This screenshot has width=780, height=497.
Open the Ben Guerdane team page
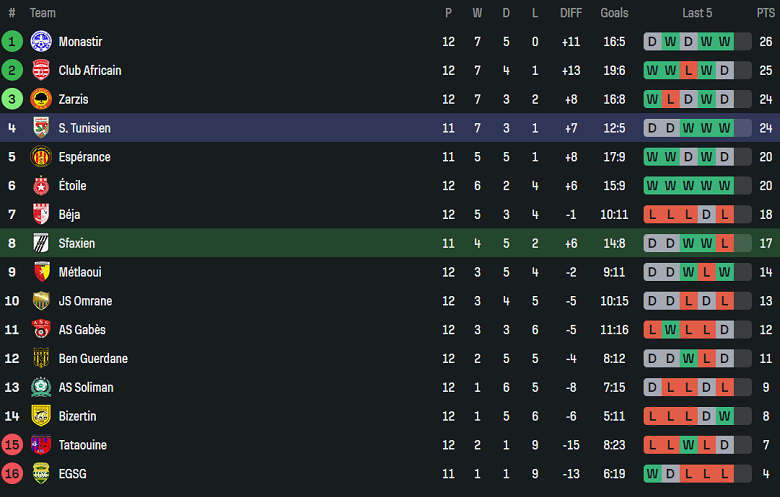click(93, 359)
